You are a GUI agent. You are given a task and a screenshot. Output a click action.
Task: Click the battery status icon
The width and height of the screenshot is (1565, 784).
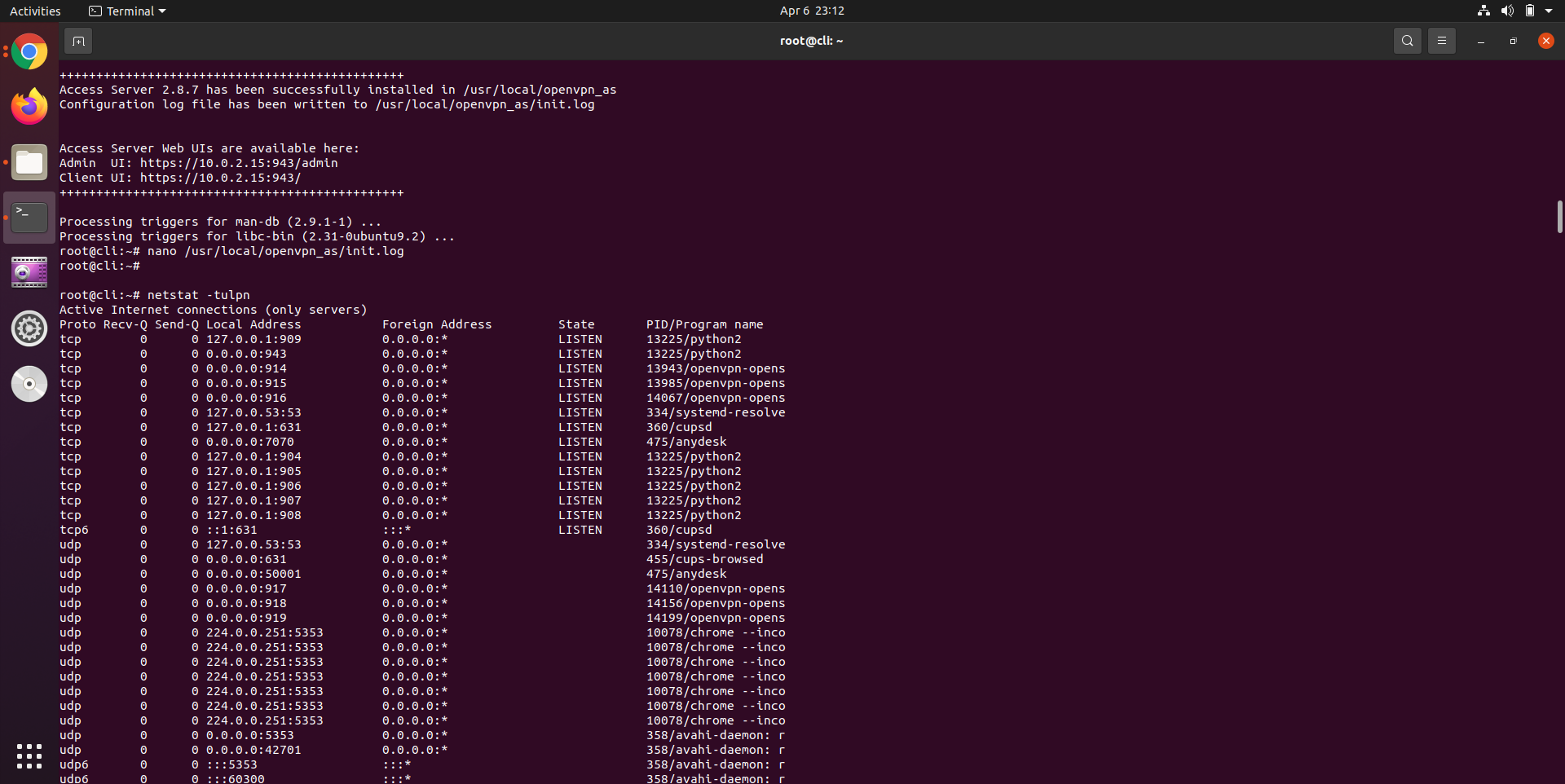click(1530, 11)
